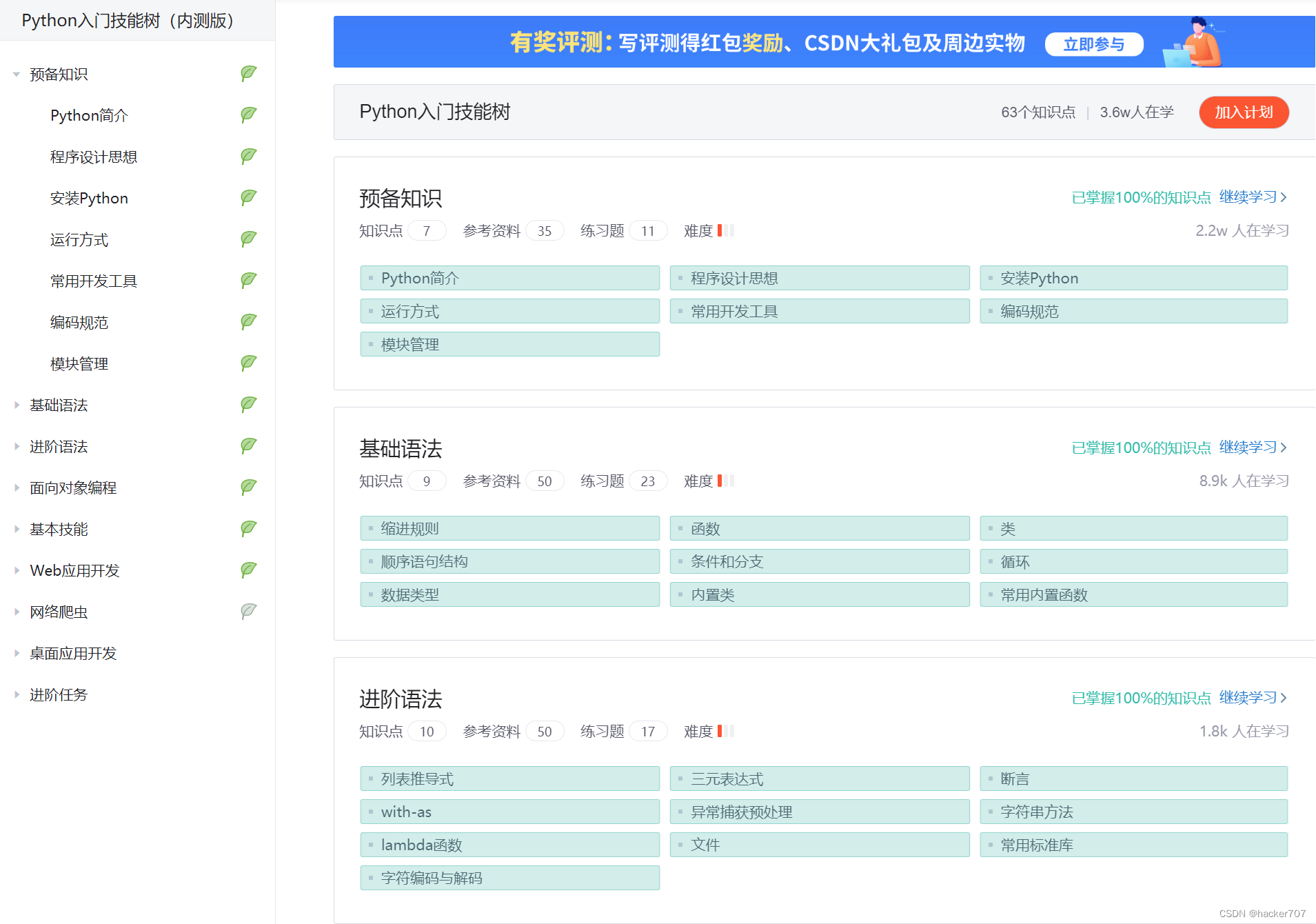Click leaf icon beside 常用开发工具 sidebar row
Image resolution: width=1316 pixels, height=924 pixels.
point(249,280)
